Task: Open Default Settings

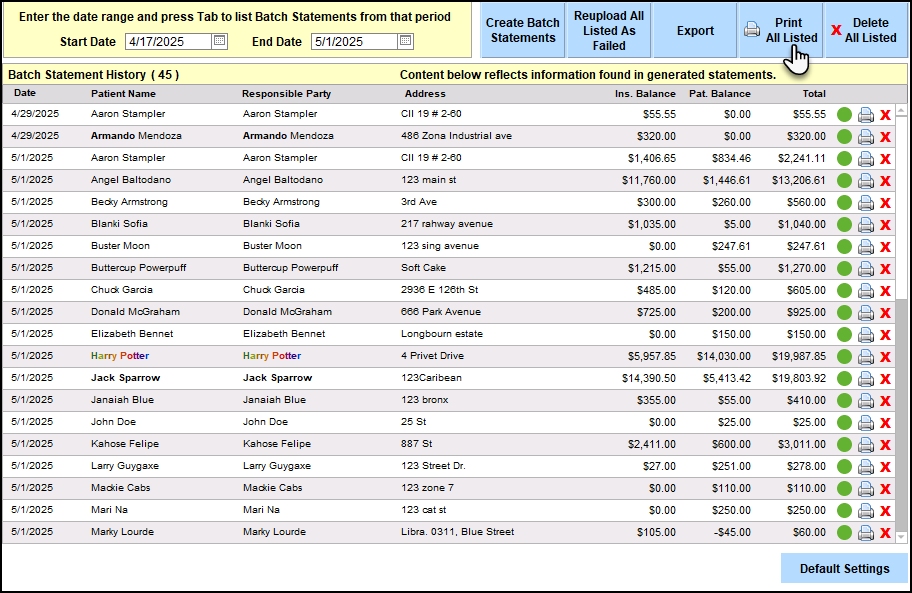Action: [844, 569]
